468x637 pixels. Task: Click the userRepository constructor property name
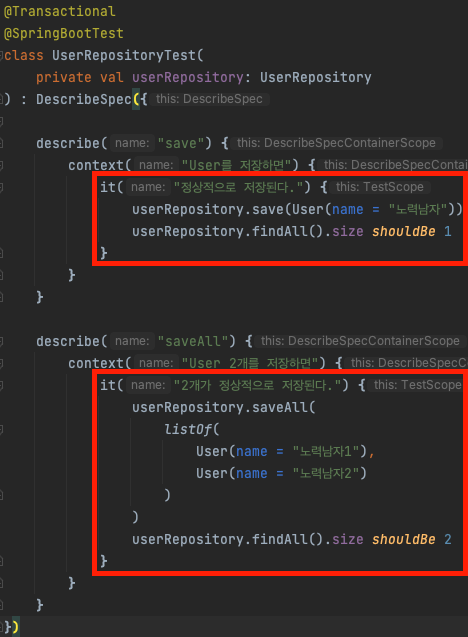[x=188, y=78]
